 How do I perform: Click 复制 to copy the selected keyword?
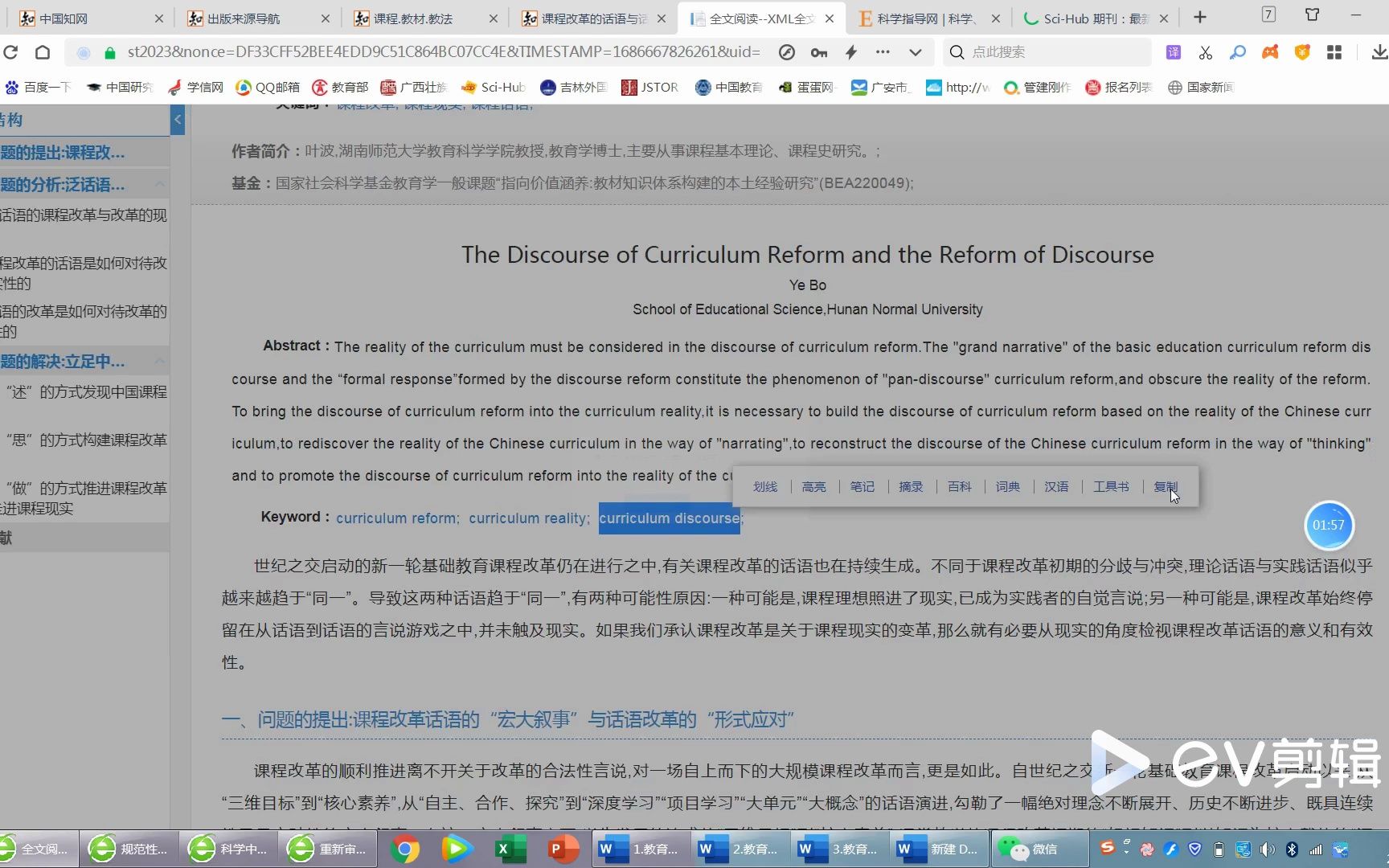(x=1166, y=486)
